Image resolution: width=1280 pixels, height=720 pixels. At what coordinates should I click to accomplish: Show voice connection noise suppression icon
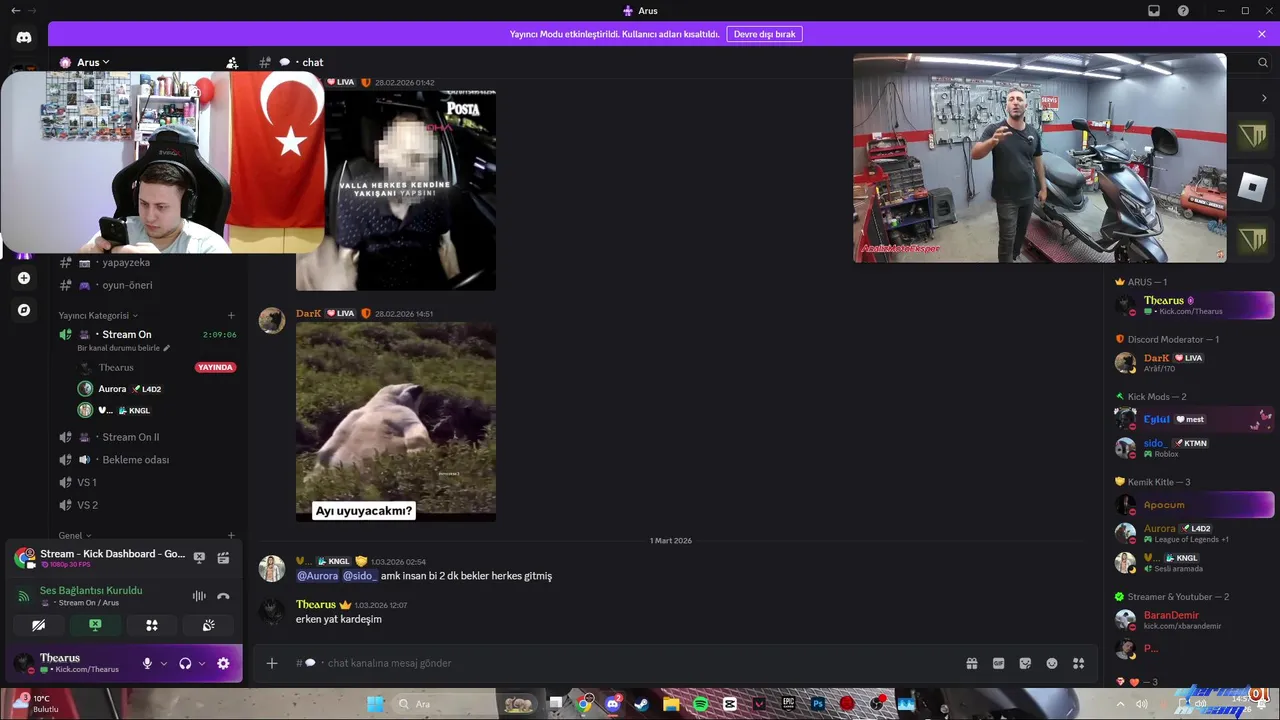[x=199, y=596]
